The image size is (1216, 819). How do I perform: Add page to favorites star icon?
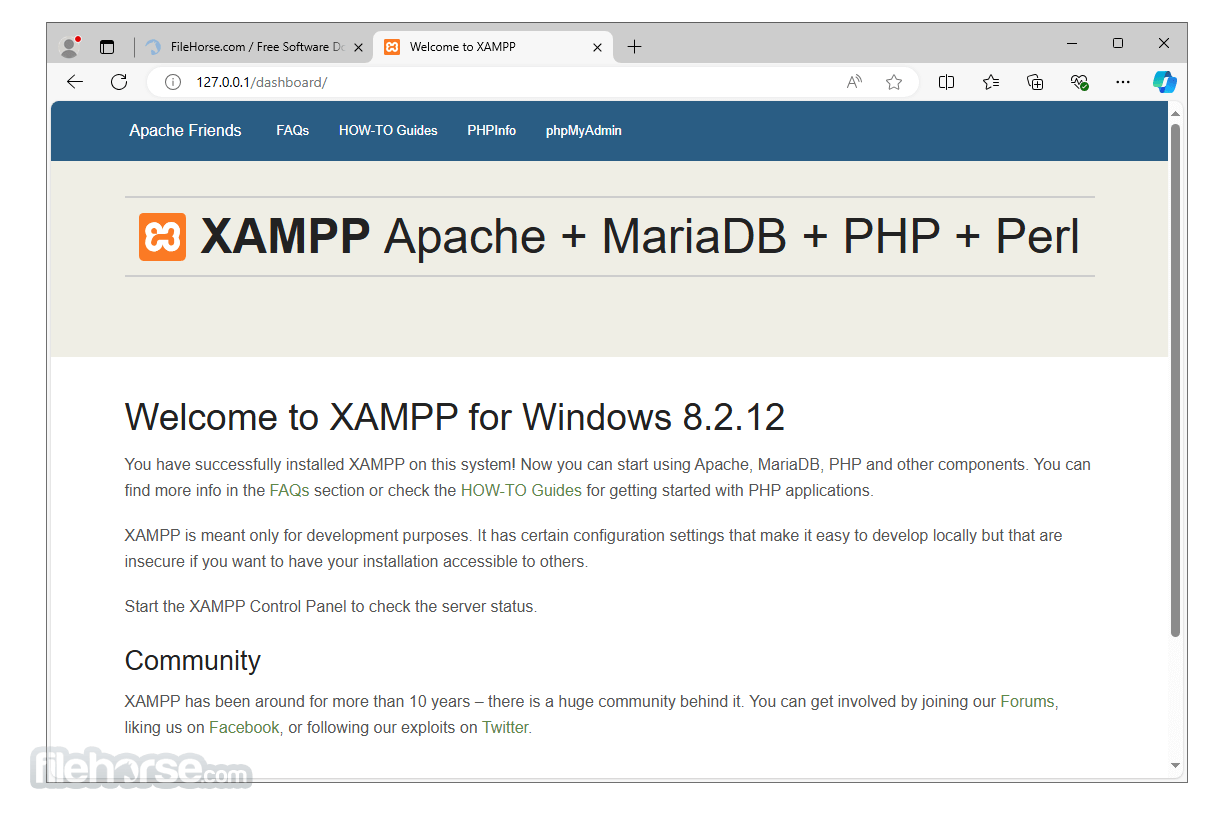[x=894, y=82]
